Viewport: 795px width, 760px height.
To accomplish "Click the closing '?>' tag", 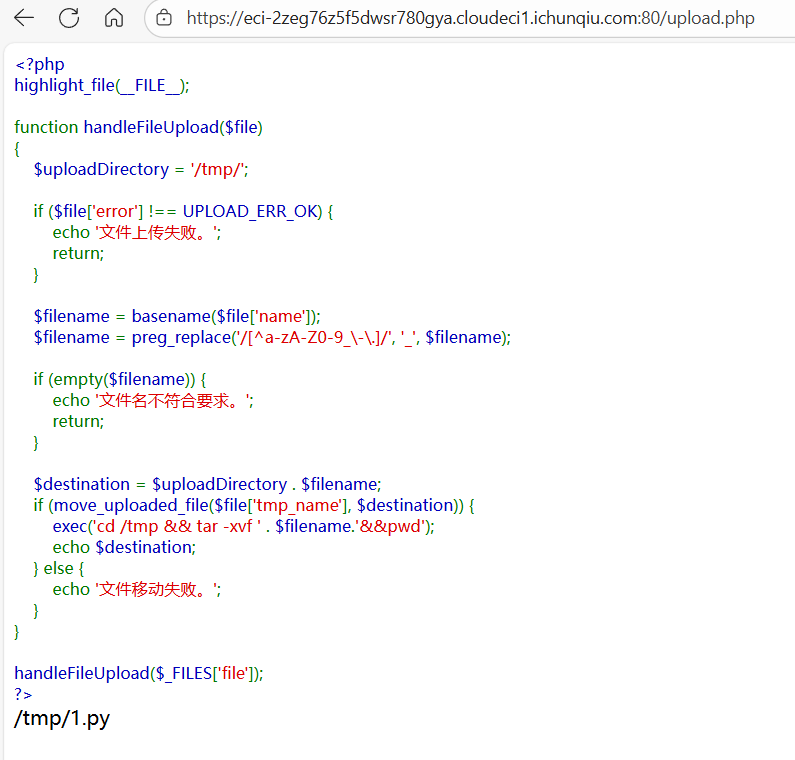I will coord(23,695).
